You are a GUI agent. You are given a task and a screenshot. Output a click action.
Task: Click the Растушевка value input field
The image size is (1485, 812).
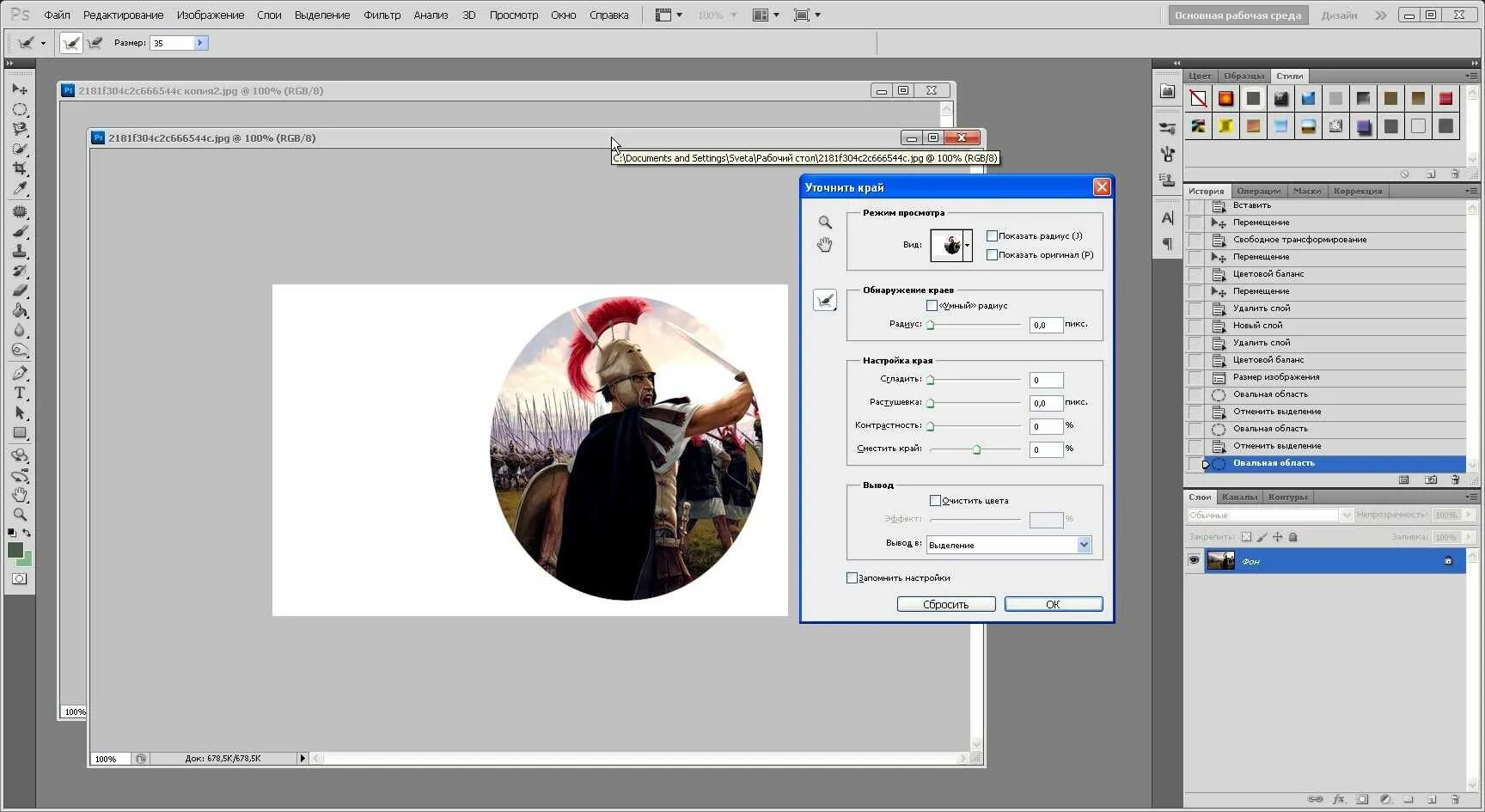(1046, 403)
